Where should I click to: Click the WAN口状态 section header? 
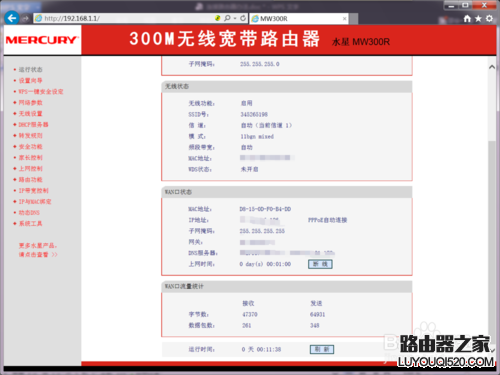coord(287,192)
